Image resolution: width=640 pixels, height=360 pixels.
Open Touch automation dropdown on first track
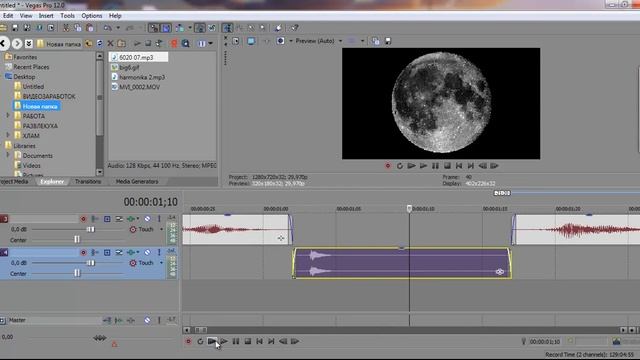tap(161, 229)
